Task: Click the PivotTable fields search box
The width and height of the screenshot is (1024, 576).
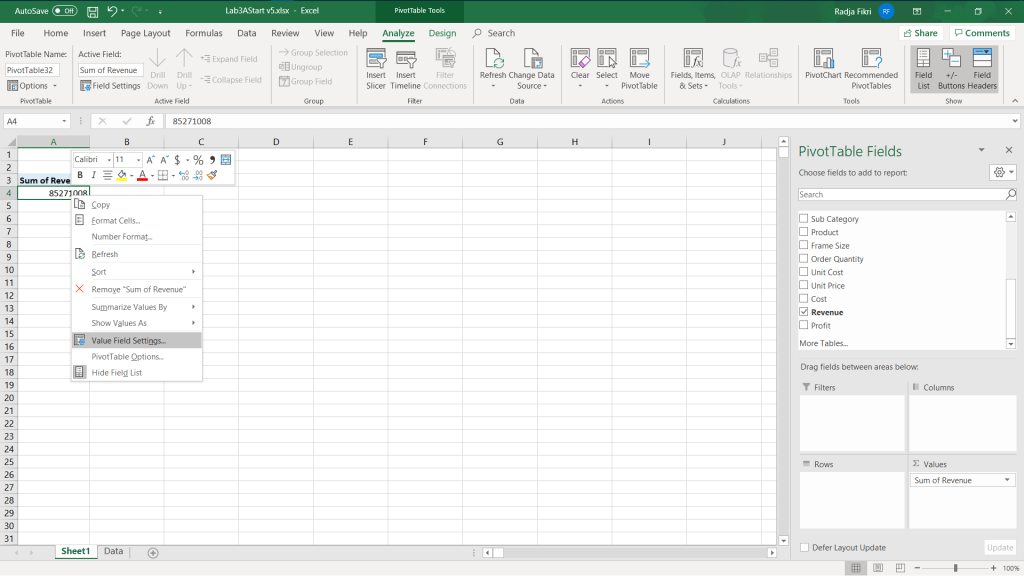Action: coord(900,194)
